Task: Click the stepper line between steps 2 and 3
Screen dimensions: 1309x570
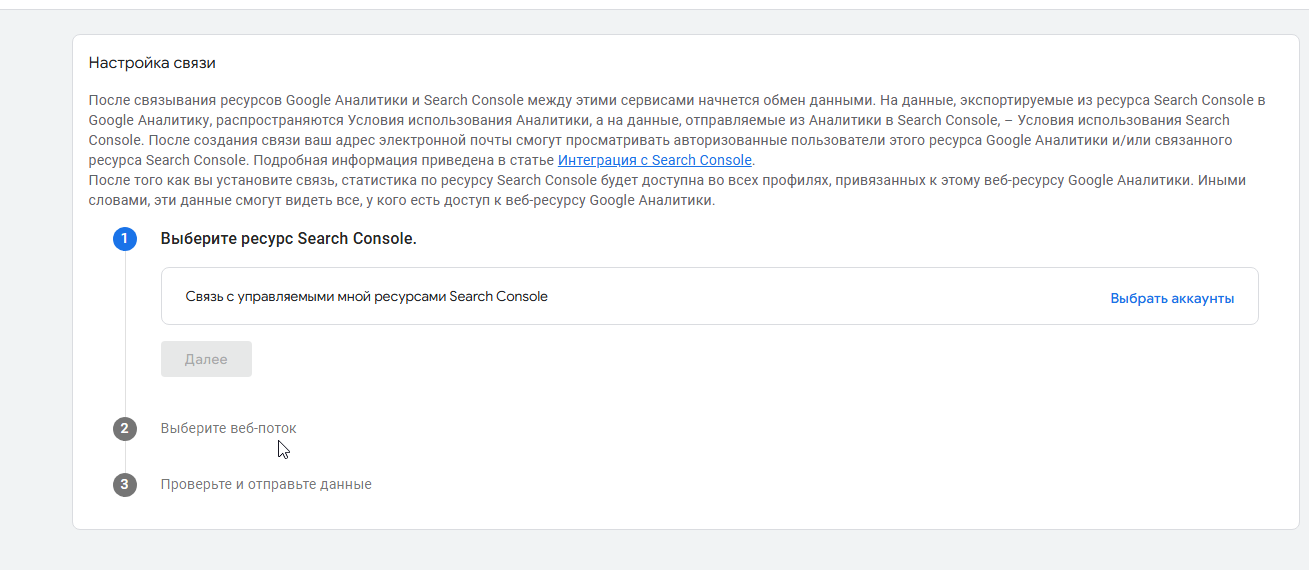Action: (x=125, y=457)
